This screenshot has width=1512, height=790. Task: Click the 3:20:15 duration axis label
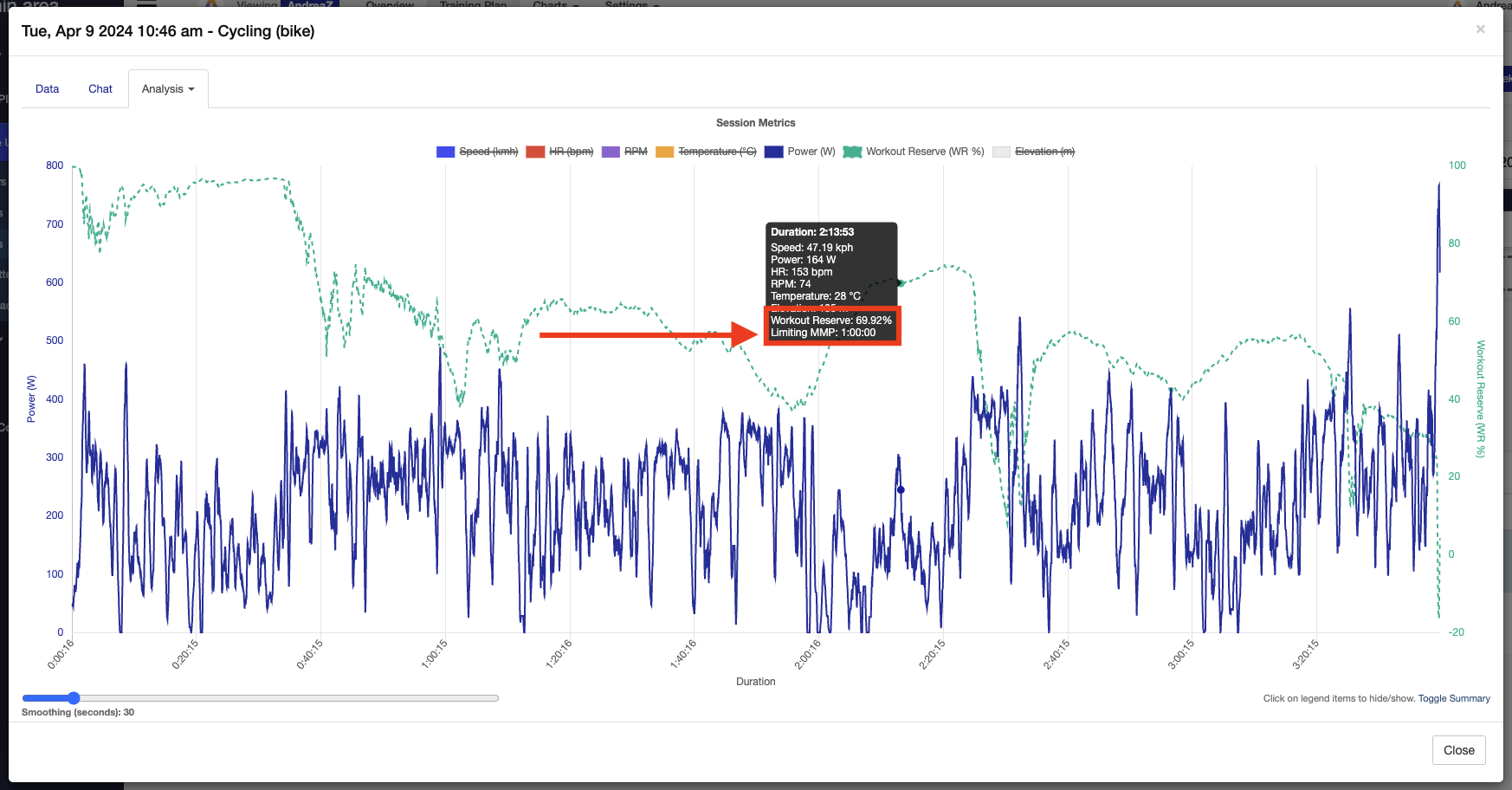tap(1306, 654)
